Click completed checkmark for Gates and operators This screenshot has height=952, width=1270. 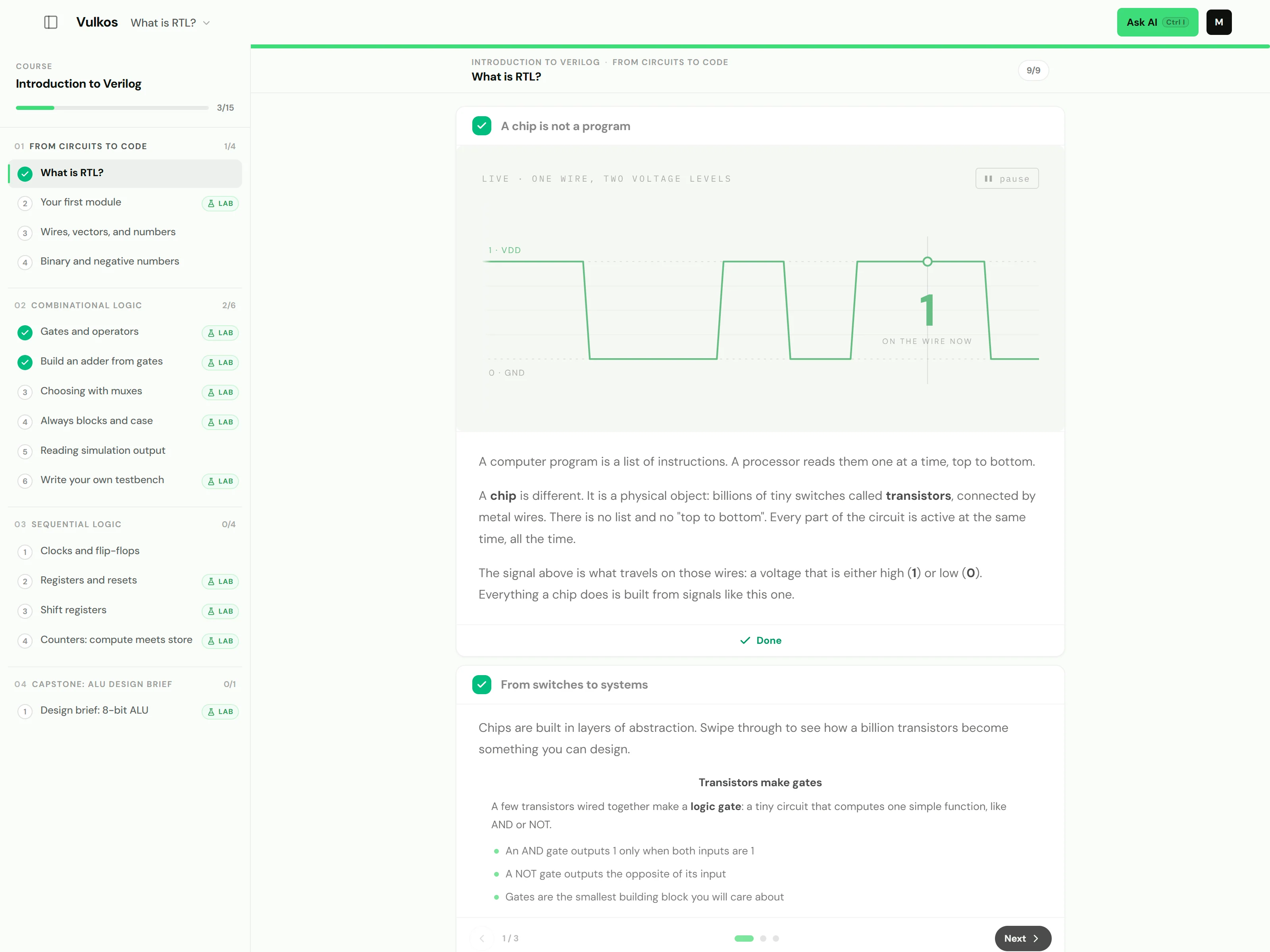[x=25, y=333]
